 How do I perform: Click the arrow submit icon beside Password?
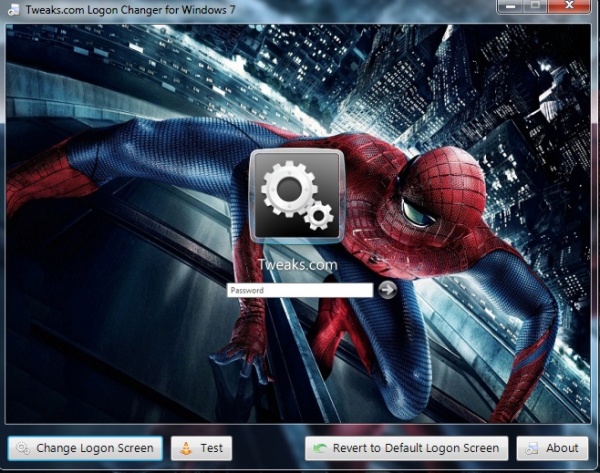point(387,290)
